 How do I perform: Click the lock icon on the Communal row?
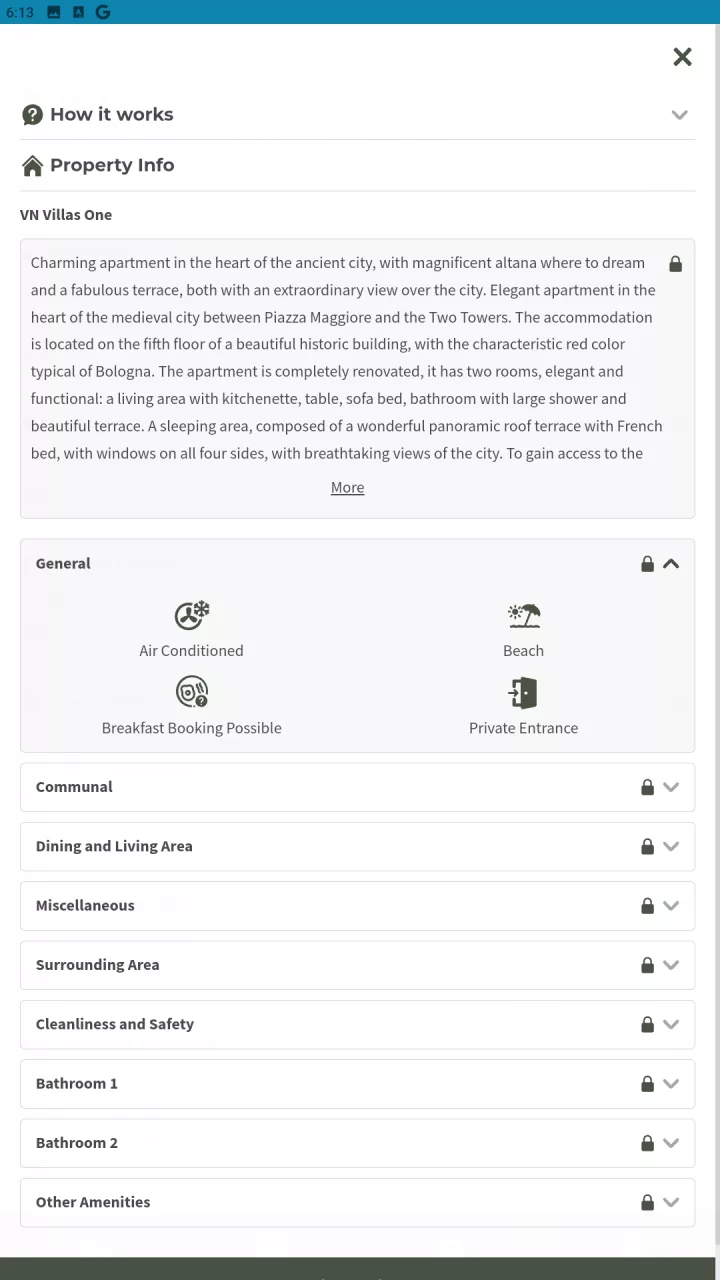[x=647, y=787]
